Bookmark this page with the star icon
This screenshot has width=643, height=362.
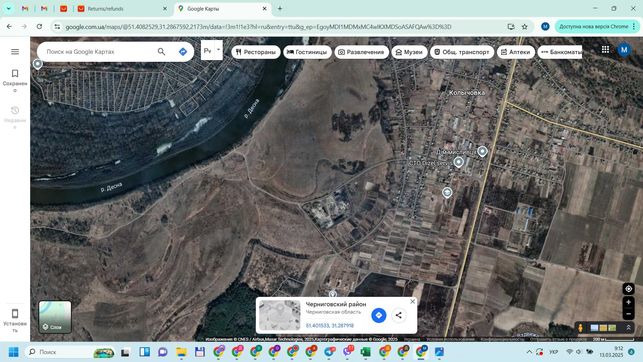[524, 27]
